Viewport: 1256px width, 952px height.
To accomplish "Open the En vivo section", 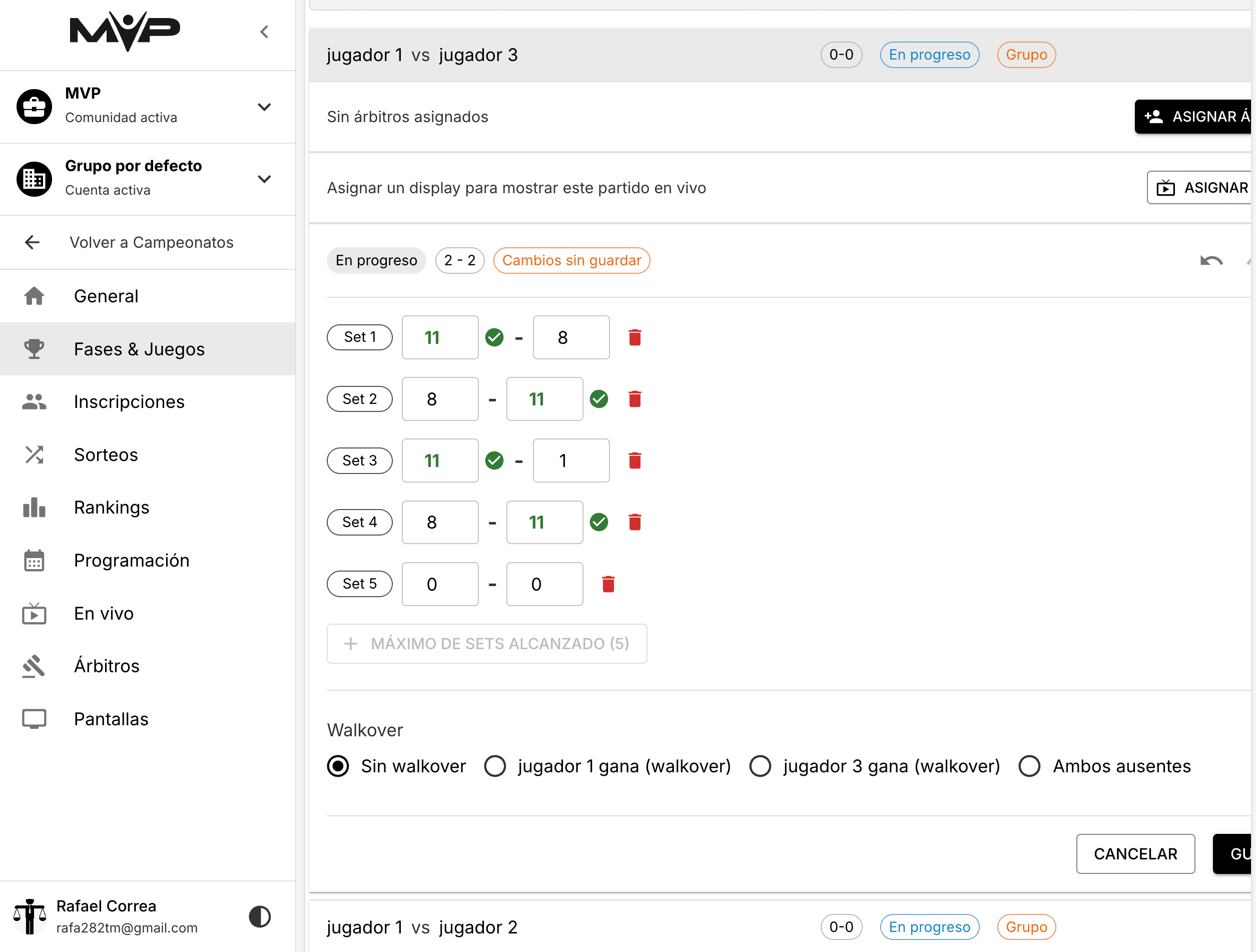I will [x=104, y=613].
